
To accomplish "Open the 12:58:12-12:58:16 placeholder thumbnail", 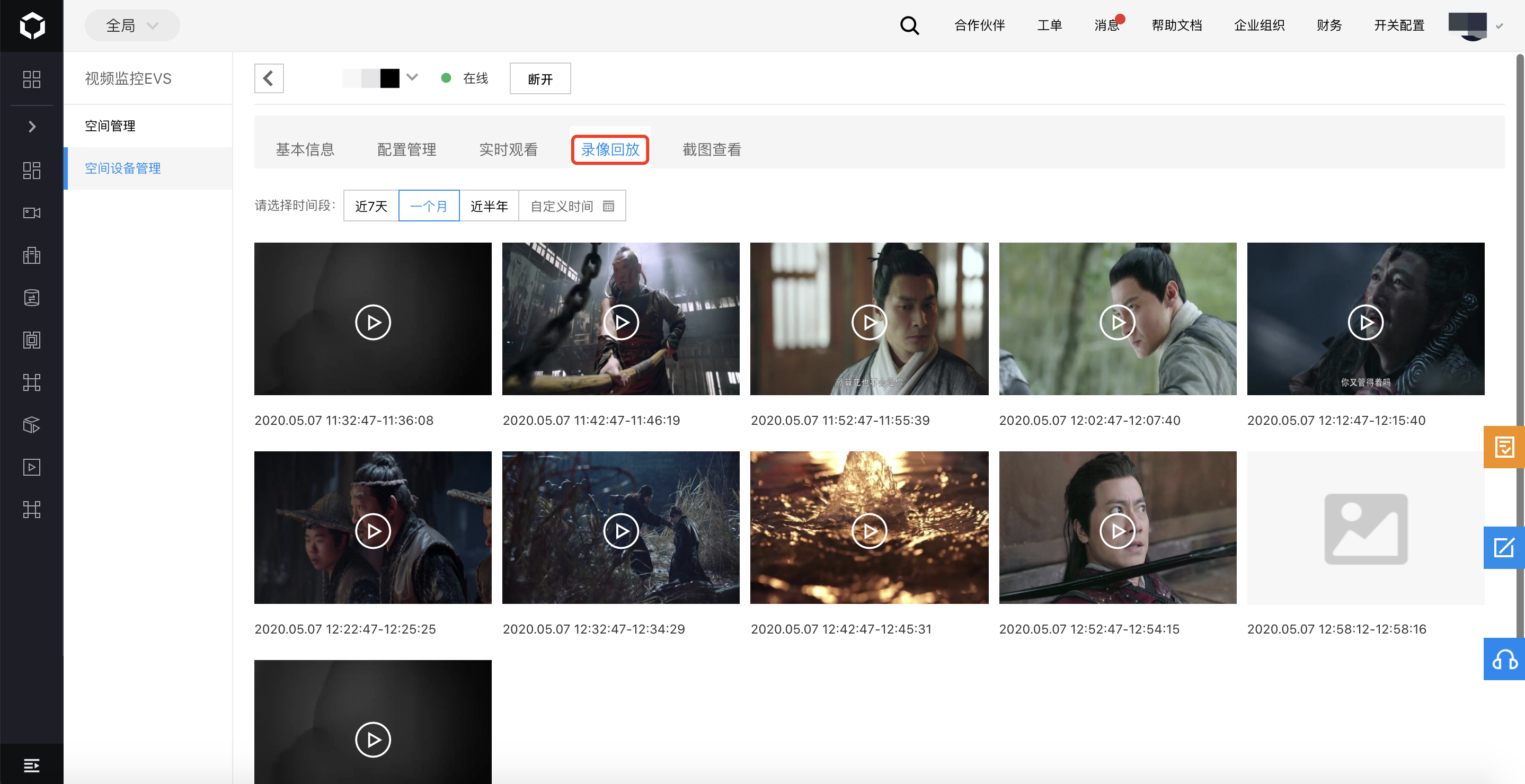I will click(x=1366, y=528).
